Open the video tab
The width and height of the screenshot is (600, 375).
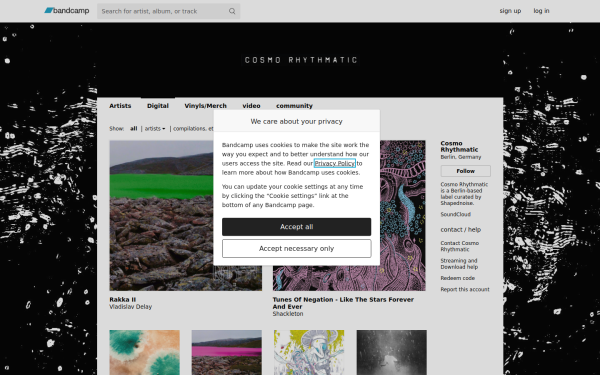(251, 106)
